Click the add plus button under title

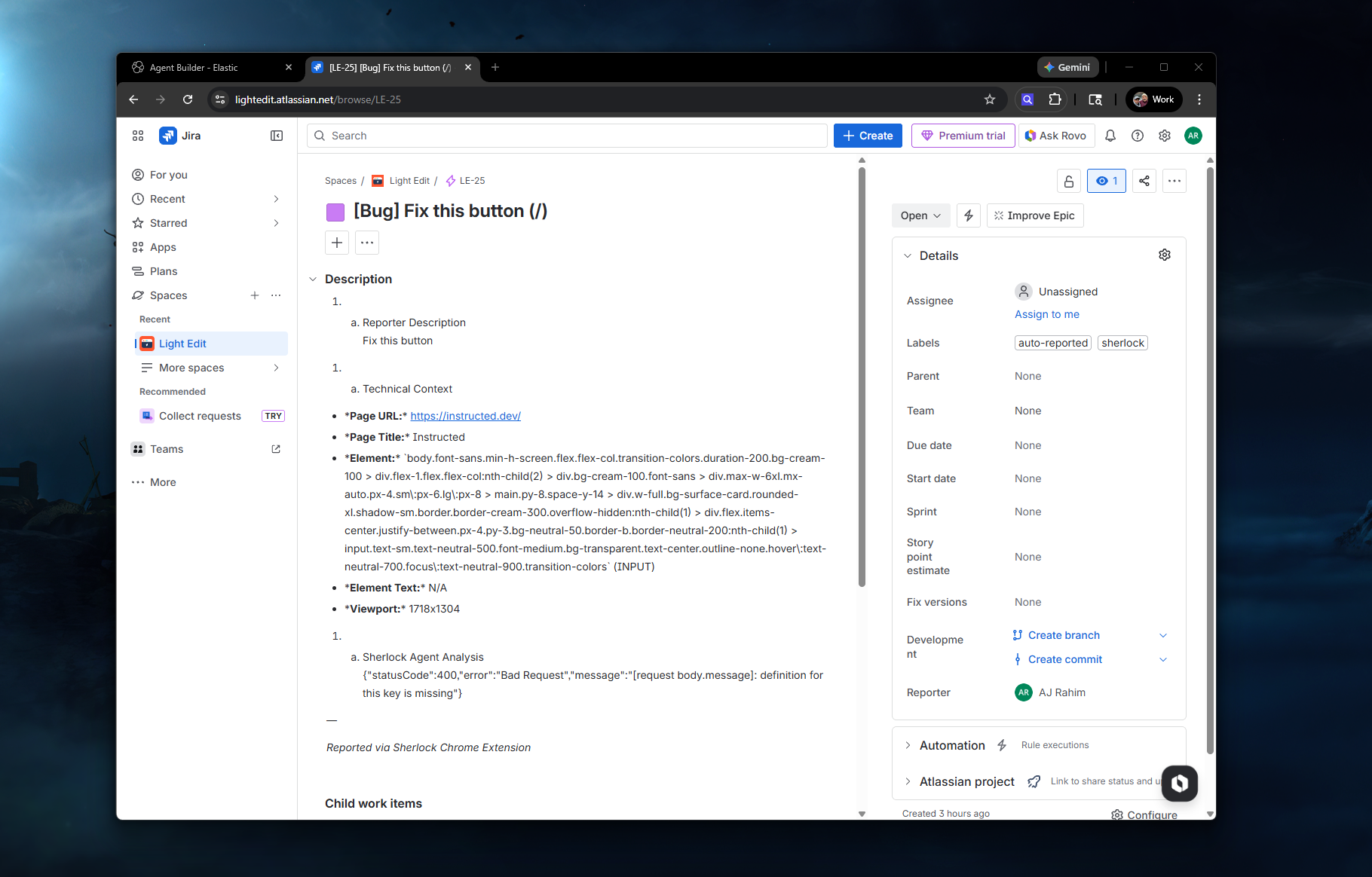click(337, 243)
